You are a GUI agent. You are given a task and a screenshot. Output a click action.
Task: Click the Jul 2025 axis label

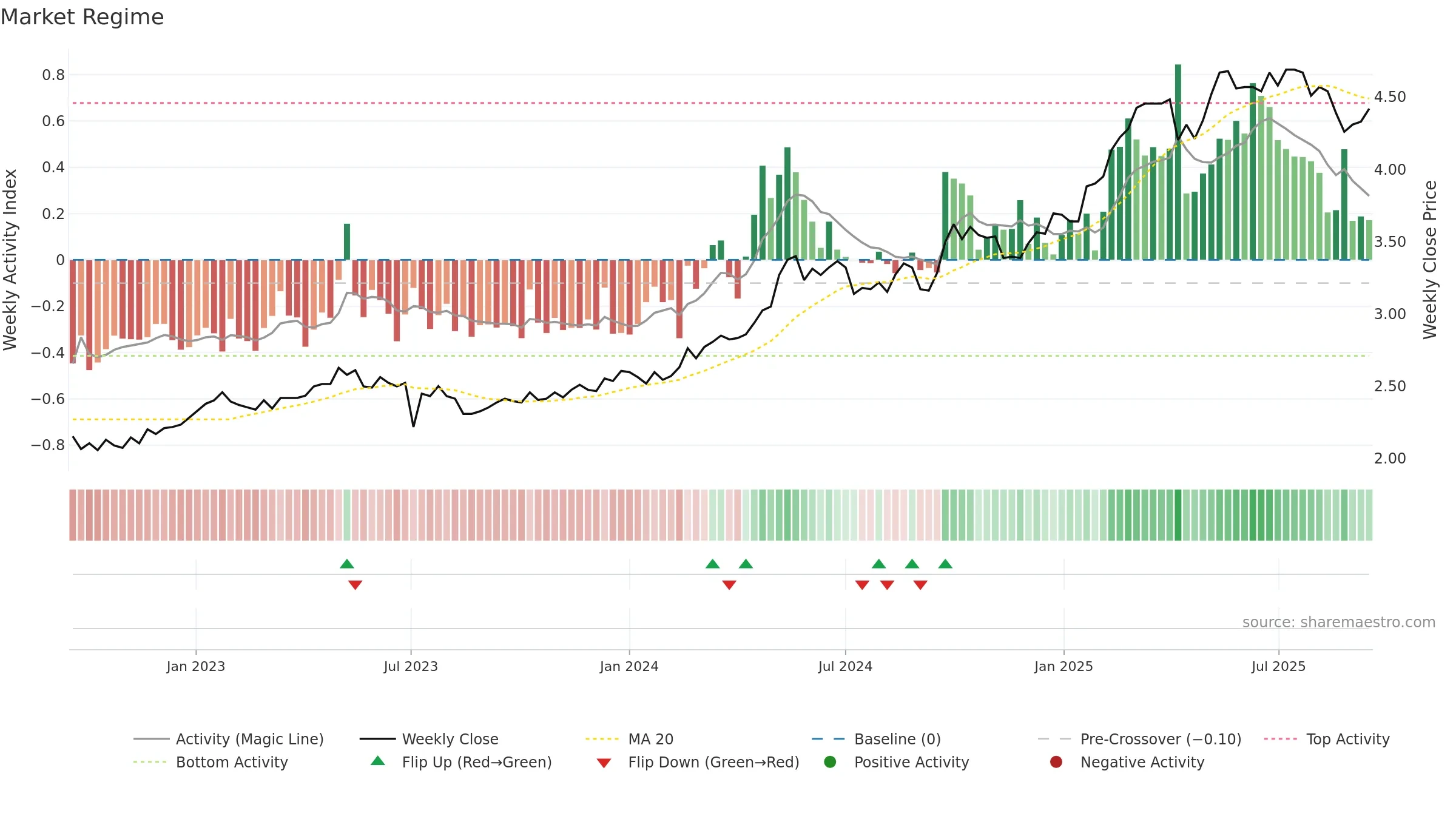(1278, 666)
